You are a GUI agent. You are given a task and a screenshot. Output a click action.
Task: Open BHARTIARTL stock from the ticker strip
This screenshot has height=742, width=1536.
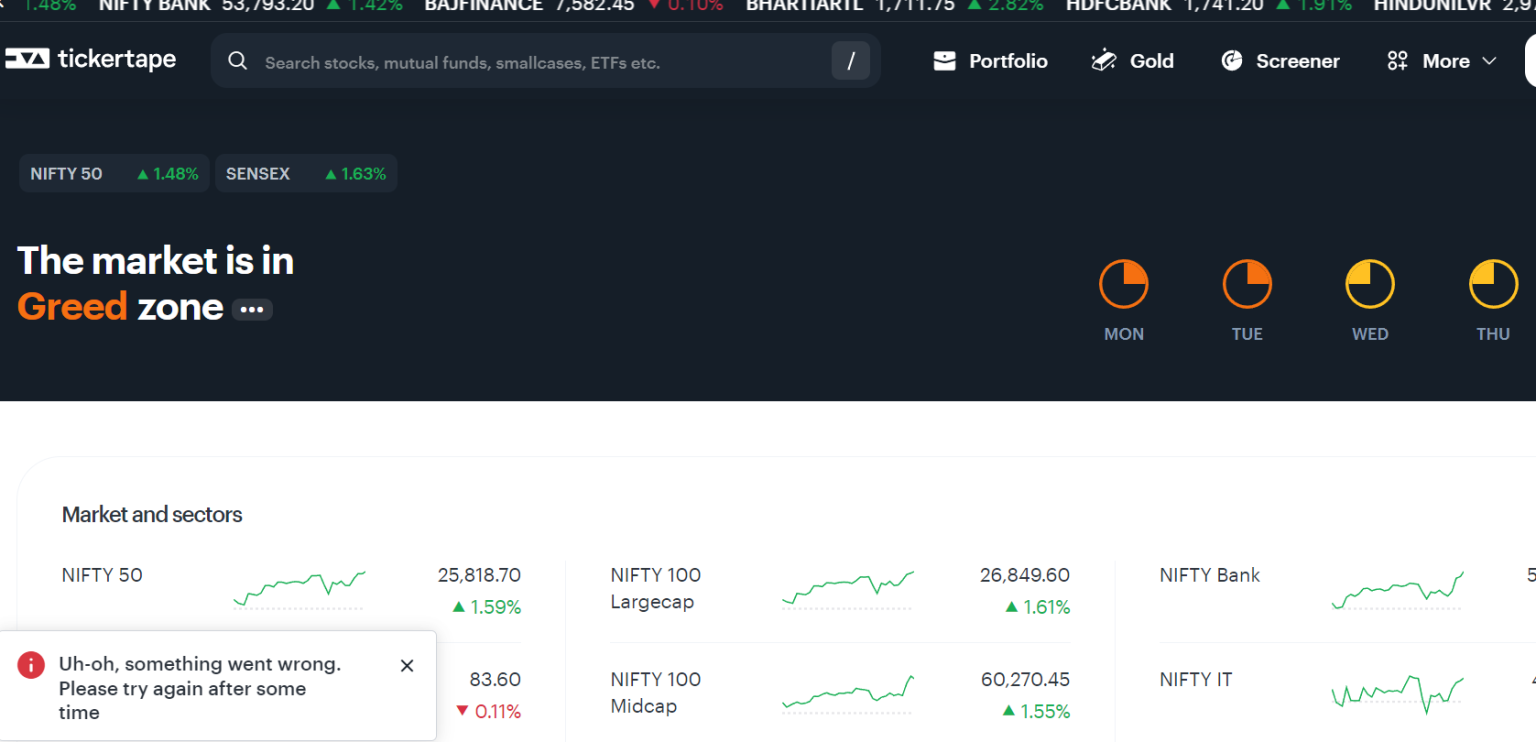tap(803, 6)
